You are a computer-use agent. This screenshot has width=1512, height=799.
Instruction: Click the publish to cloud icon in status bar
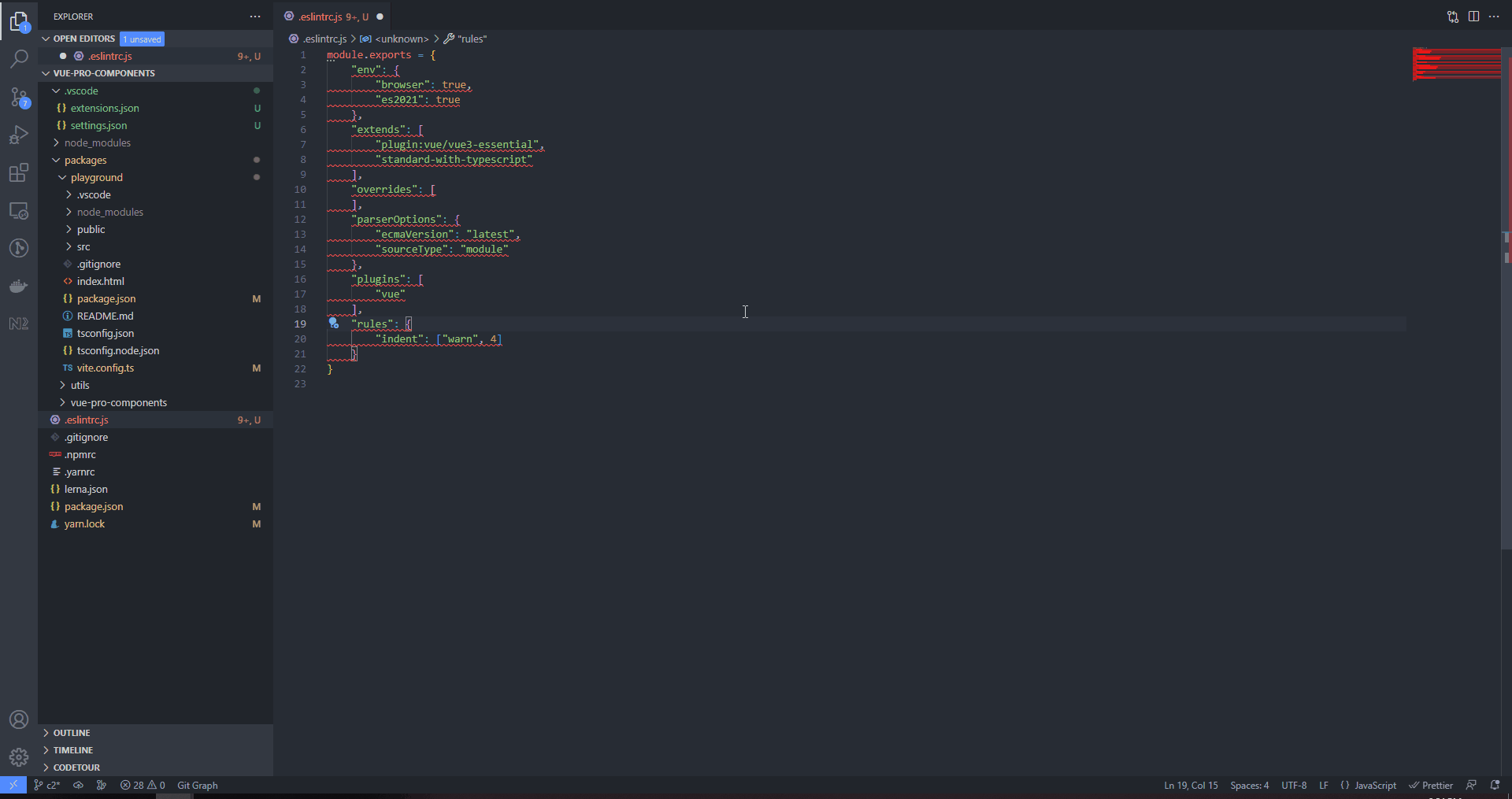[78, 785]
